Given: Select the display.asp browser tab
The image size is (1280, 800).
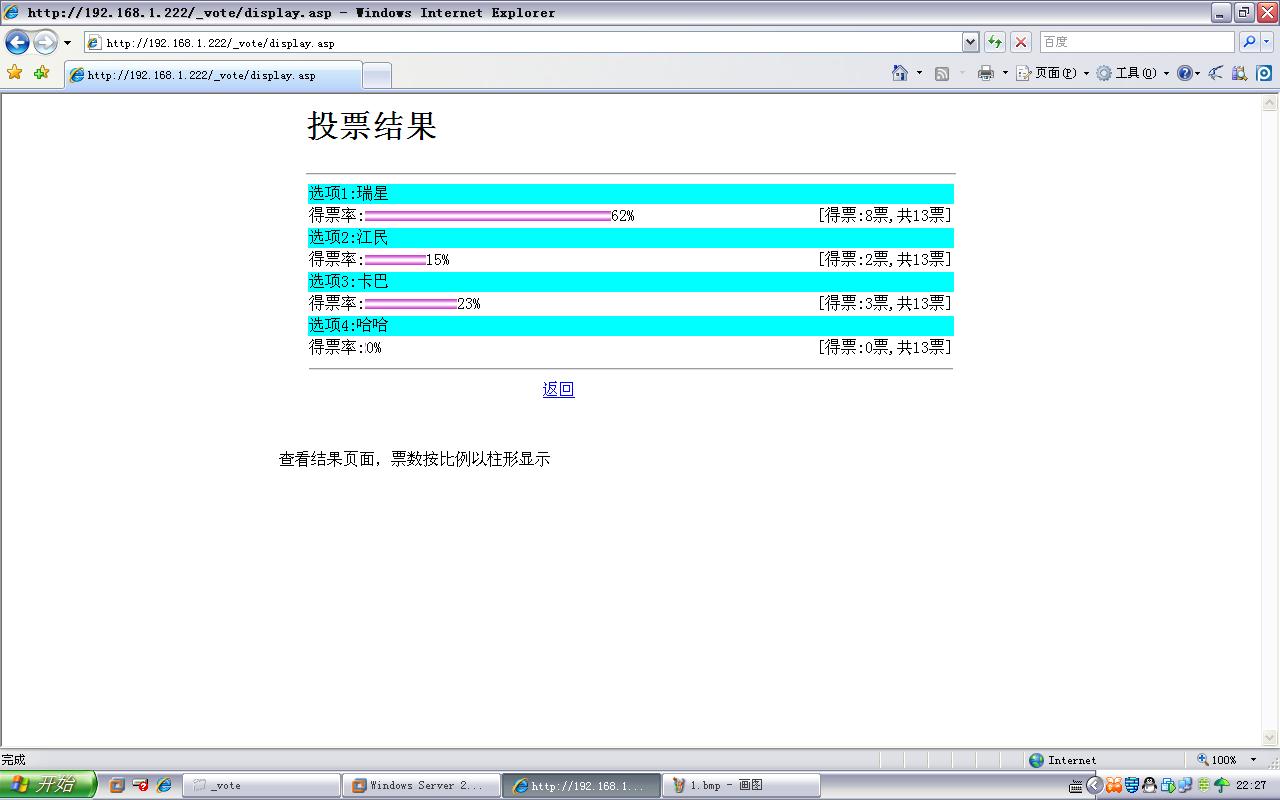Looking at the screenshot, I should [x=212, y=75].
